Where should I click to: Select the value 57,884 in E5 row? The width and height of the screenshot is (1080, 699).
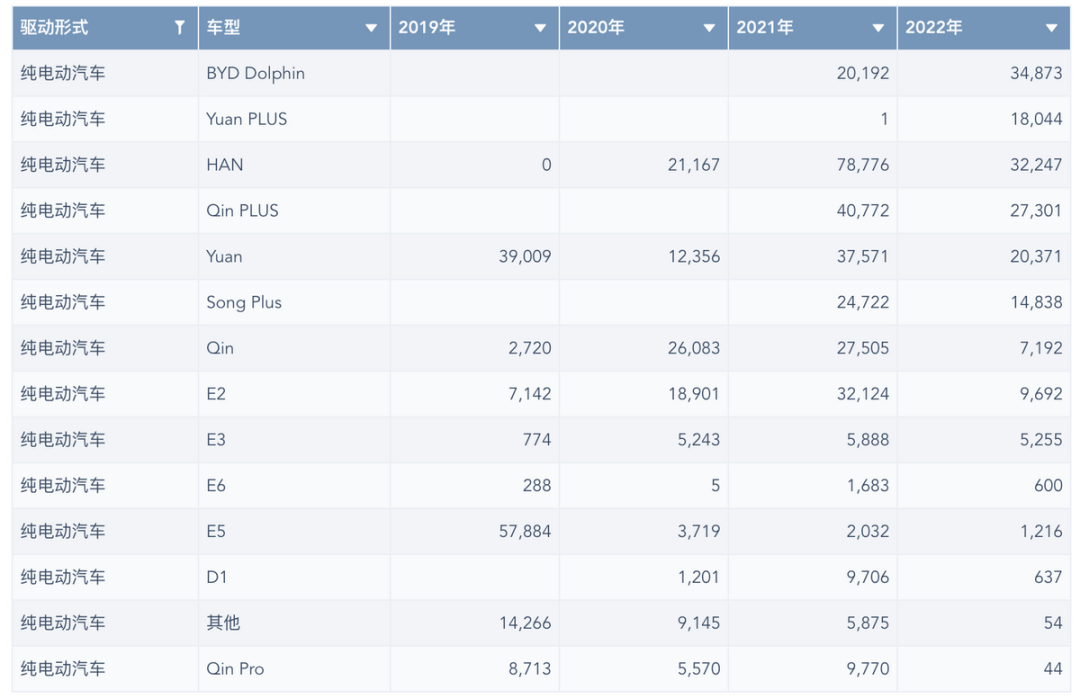coord(525,531)
